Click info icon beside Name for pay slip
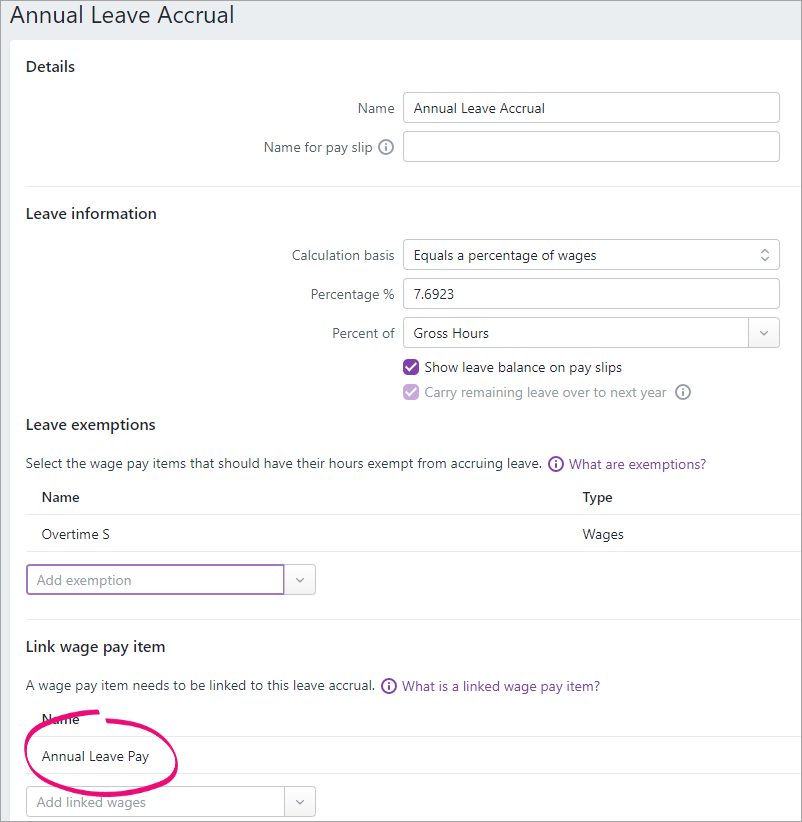Image resolution: width=802 pixels, height=822 pixels. pyautogui.click(x=386, y=147)
